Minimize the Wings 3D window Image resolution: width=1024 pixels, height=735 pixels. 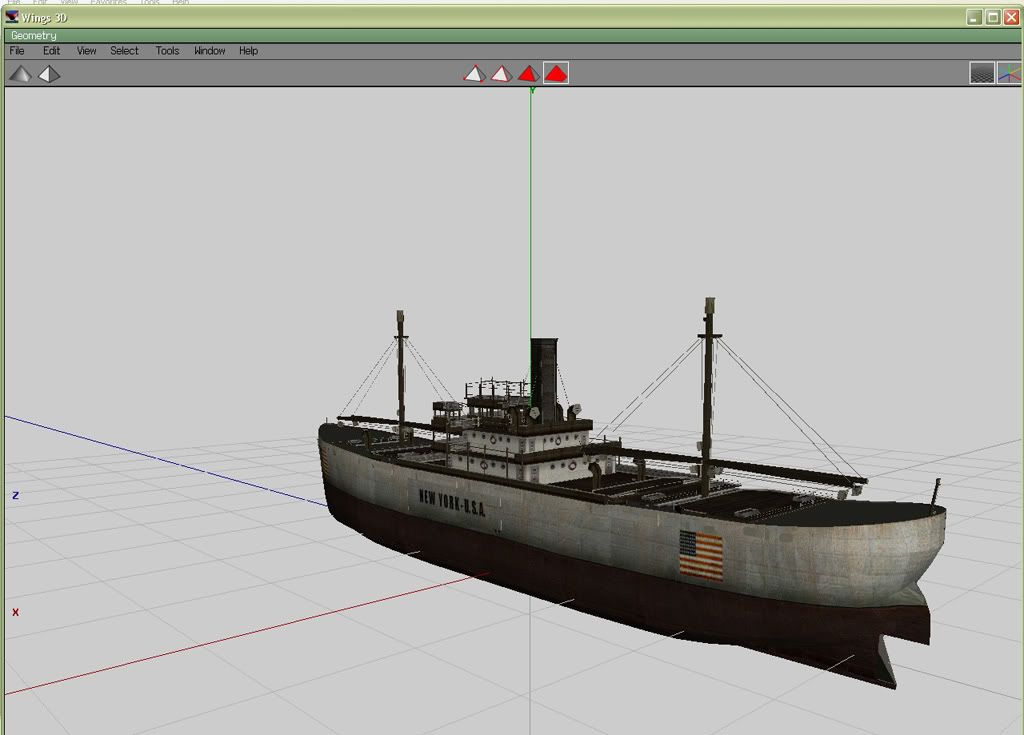974,18
